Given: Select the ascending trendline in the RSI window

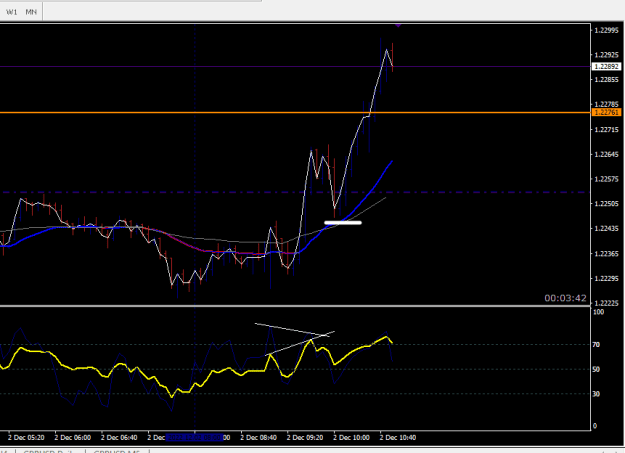Looking at the screenshot, I should (300, 343).
